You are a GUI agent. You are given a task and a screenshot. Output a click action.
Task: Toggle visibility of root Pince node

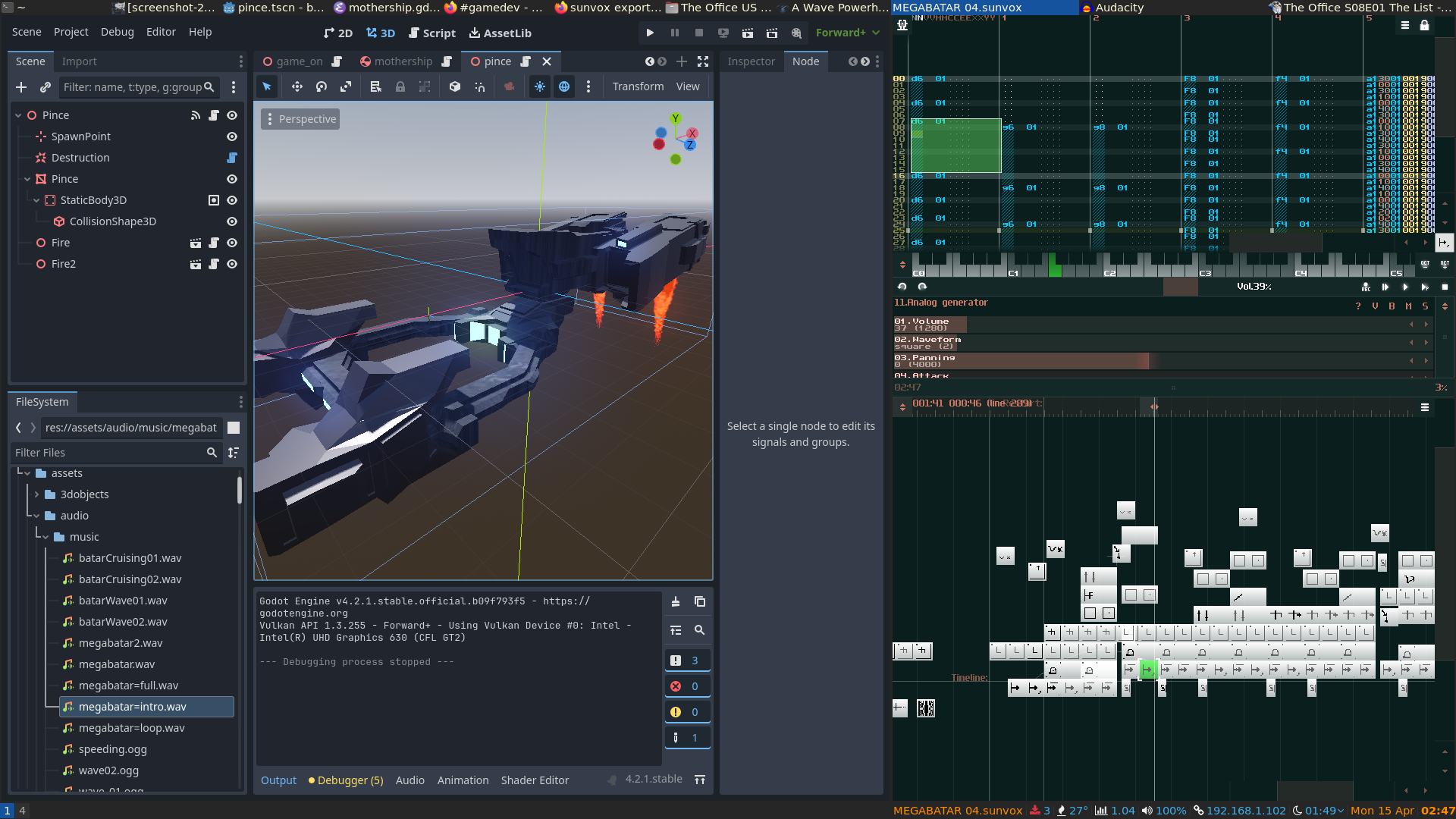pos(232,115)
